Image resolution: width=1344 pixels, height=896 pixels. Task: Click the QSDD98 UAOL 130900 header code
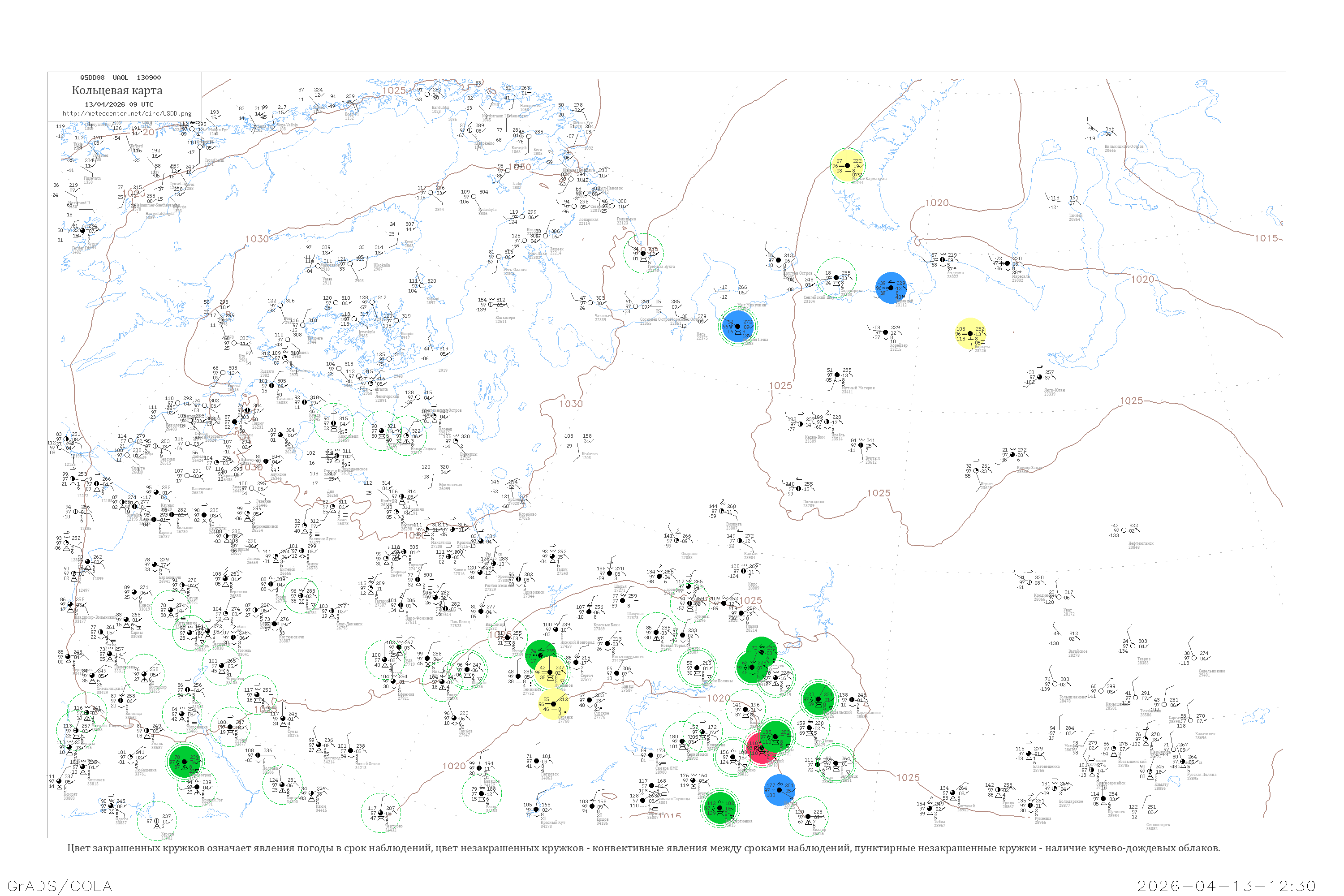120,78
